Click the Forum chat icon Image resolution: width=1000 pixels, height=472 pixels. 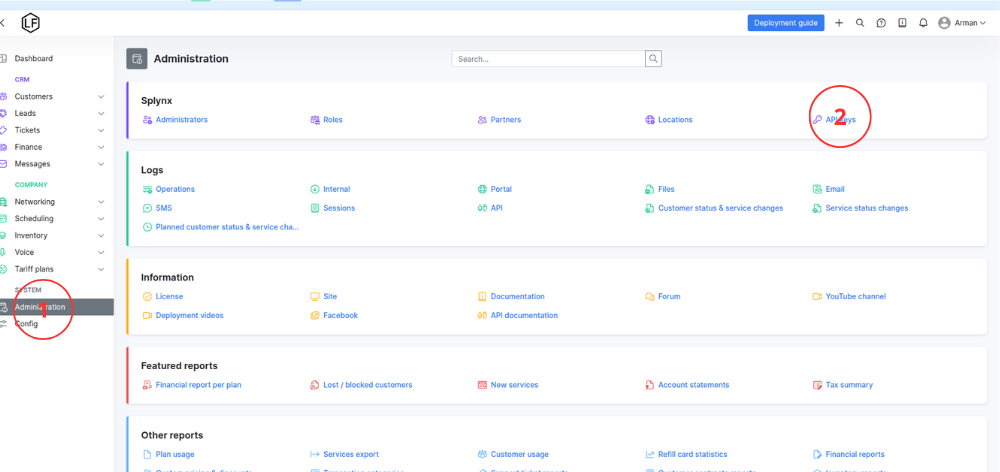tap(650, 297)
